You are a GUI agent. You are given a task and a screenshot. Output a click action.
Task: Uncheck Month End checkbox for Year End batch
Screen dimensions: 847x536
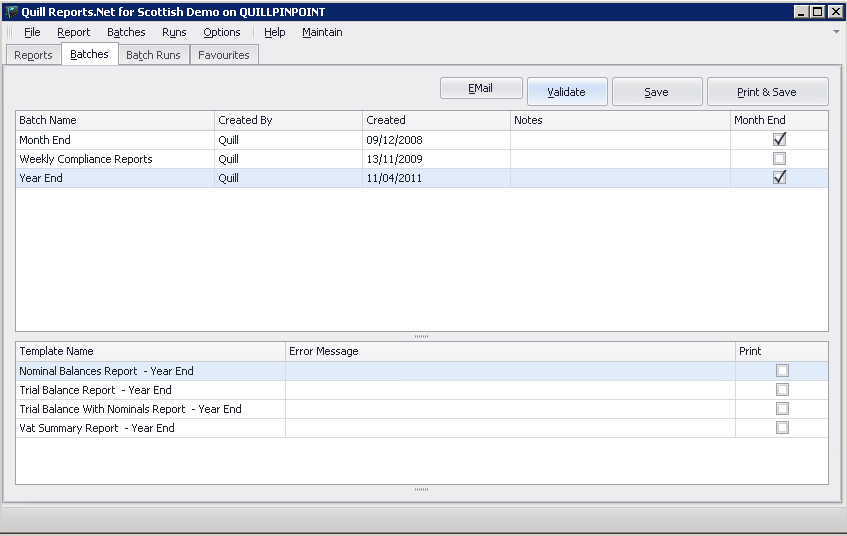[x=779, y=178]
